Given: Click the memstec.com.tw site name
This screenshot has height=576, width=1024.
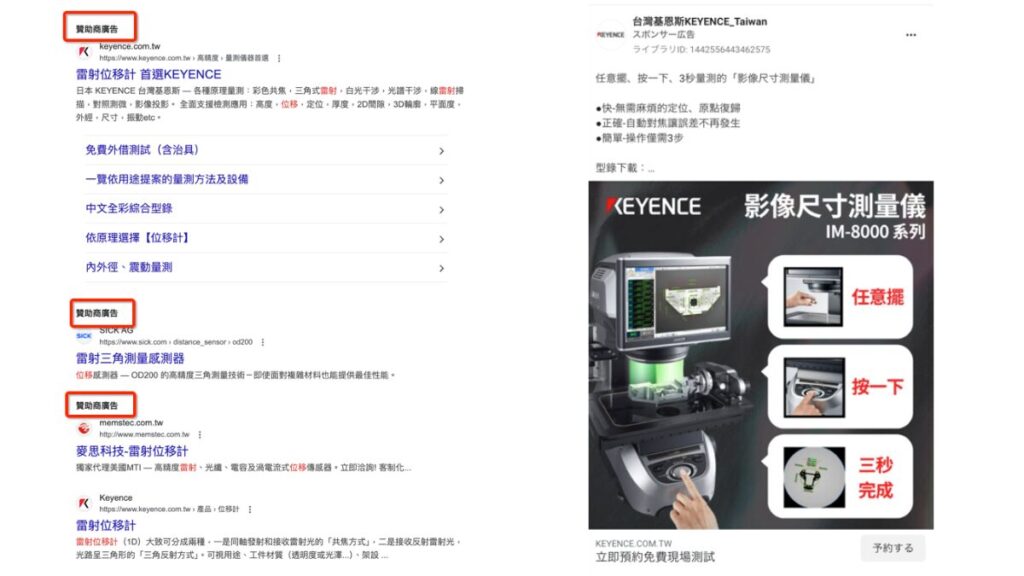Looking at the screenshot, I should [131, 423].
